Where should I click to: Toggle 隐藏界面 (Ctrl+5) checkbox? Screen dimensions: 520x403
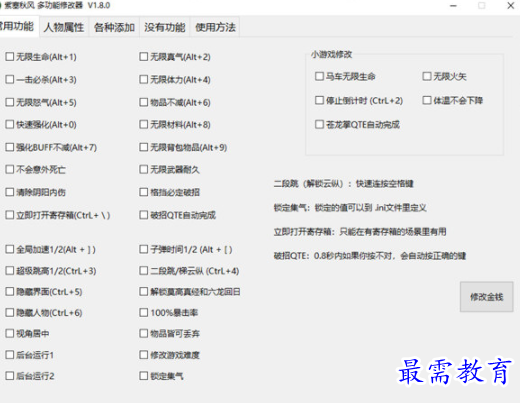coord(10,292)
